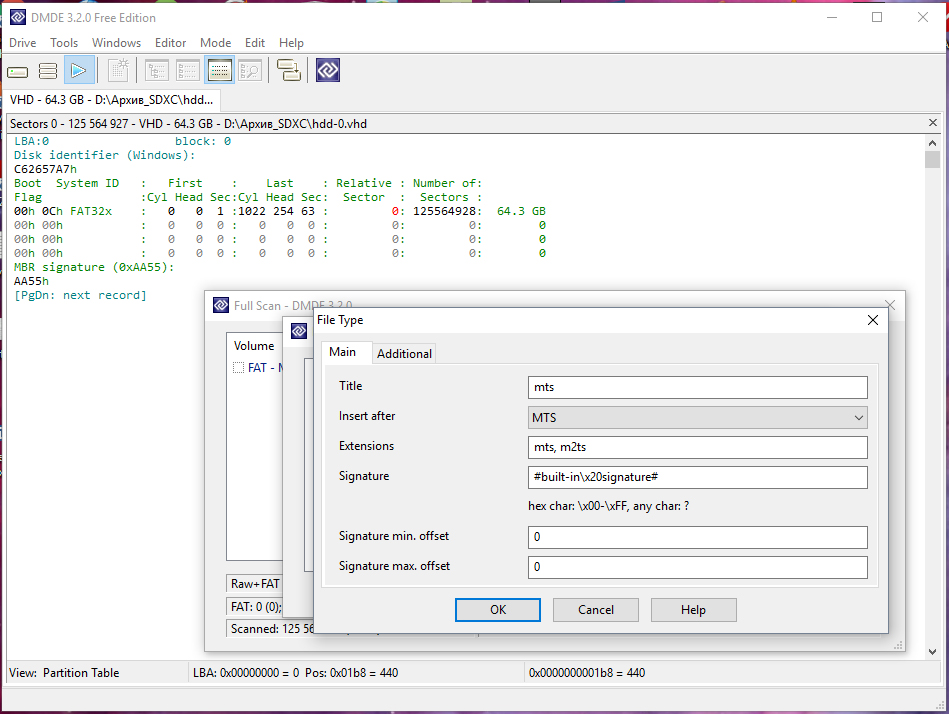Click the Signature max. offset field
The image size is (949, 714).
click(697, 567)
